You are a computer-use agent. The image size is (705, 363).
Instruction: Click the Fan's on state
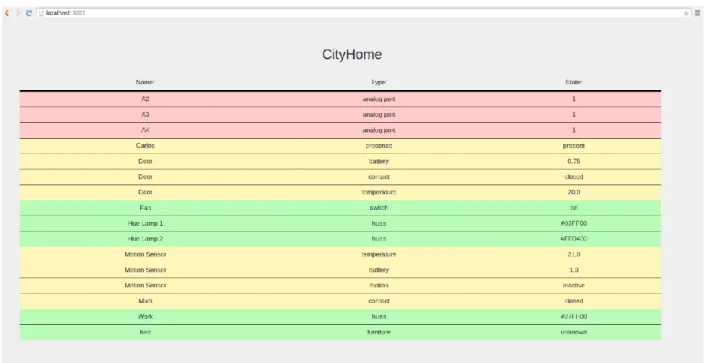coord(574,208)
